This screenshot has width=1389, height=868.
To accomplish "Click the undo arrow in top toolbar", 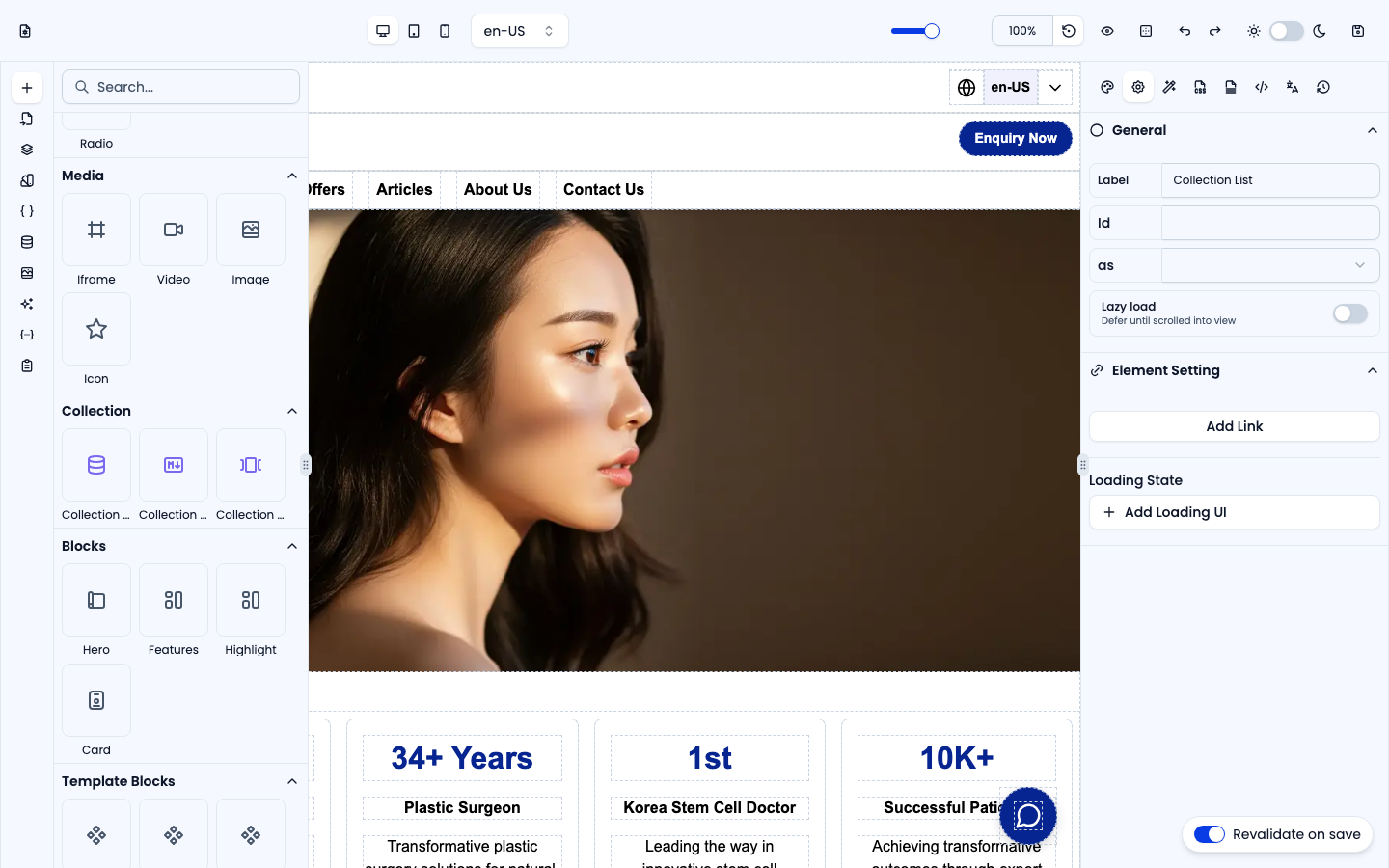I will pos(1185,31).
